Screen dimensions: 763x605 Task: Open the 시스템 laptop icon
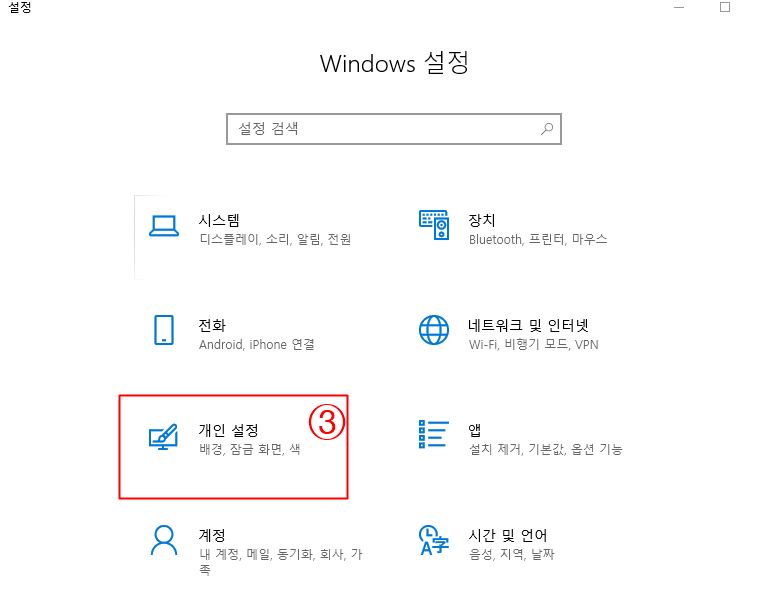(164, 226)
